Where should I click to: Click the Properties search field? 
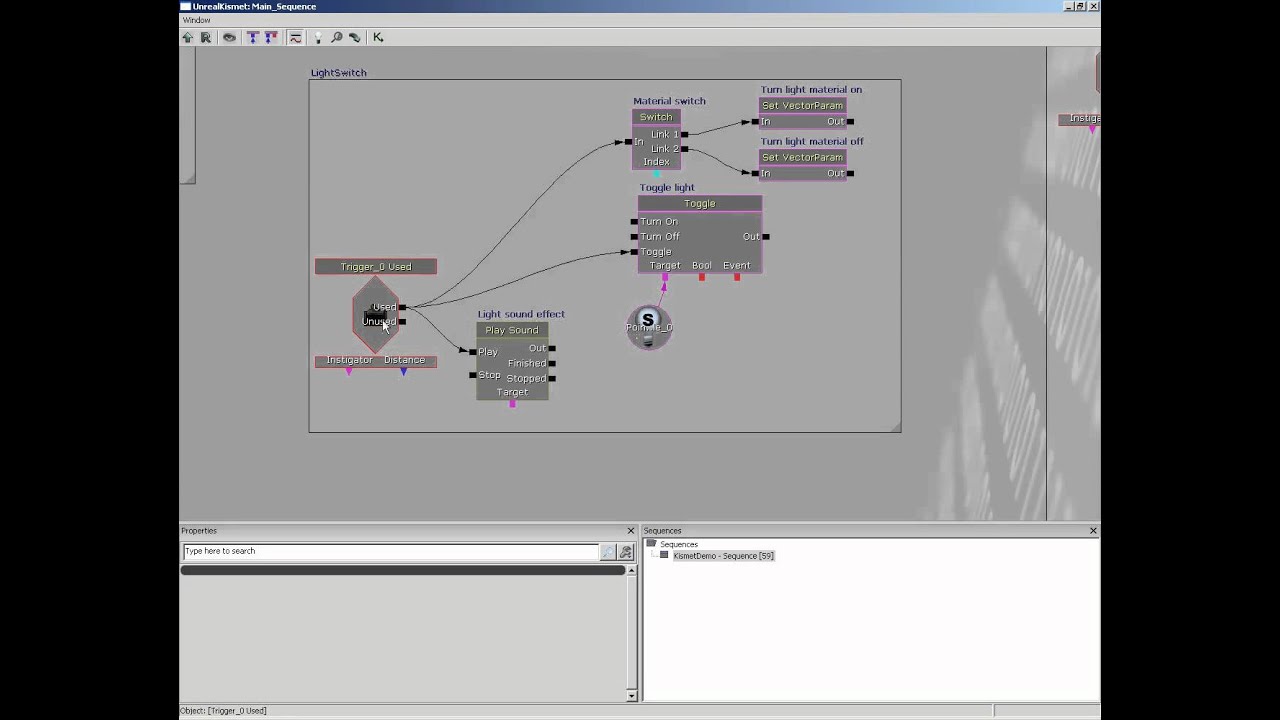pyautogui.click(x=391, y=551)
